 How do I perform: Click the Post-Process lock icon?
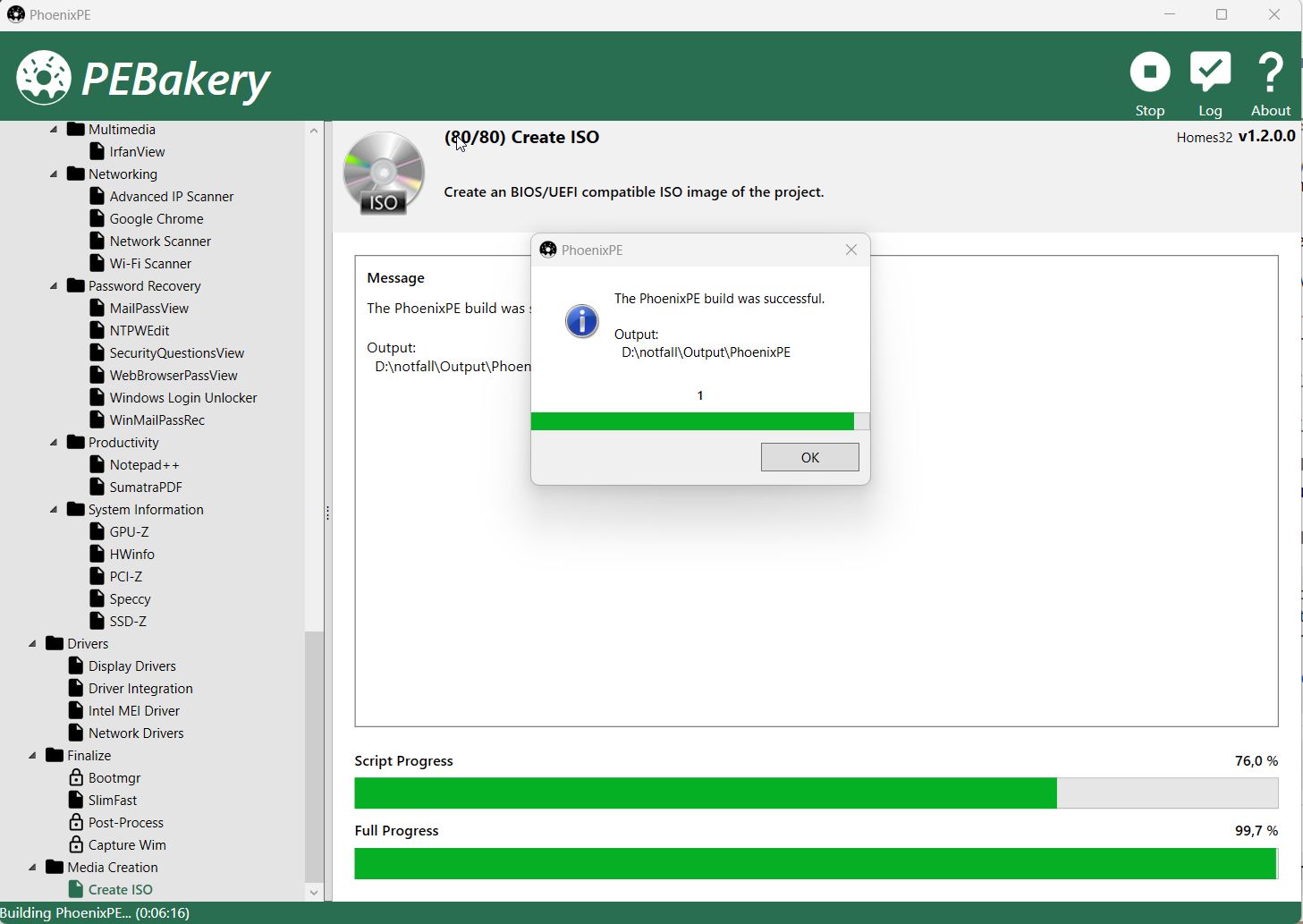76,822
